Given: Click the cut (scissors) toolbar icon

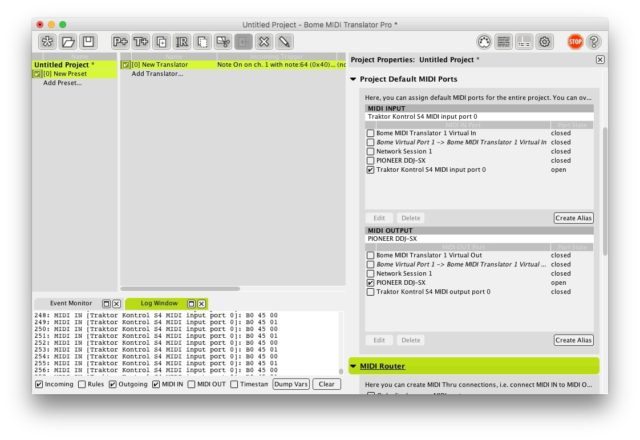Looking at the screenshot, I should (x=223, y=42).
